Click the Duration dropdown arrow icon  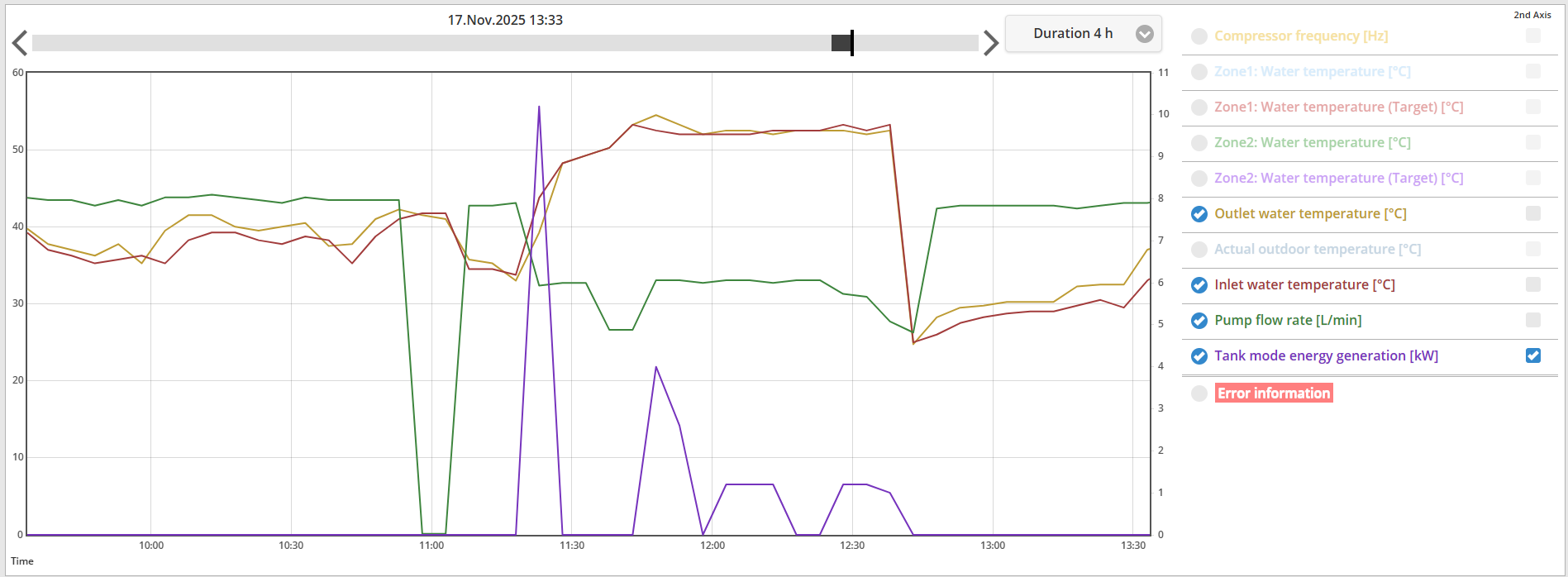(x=1144, y=34)
